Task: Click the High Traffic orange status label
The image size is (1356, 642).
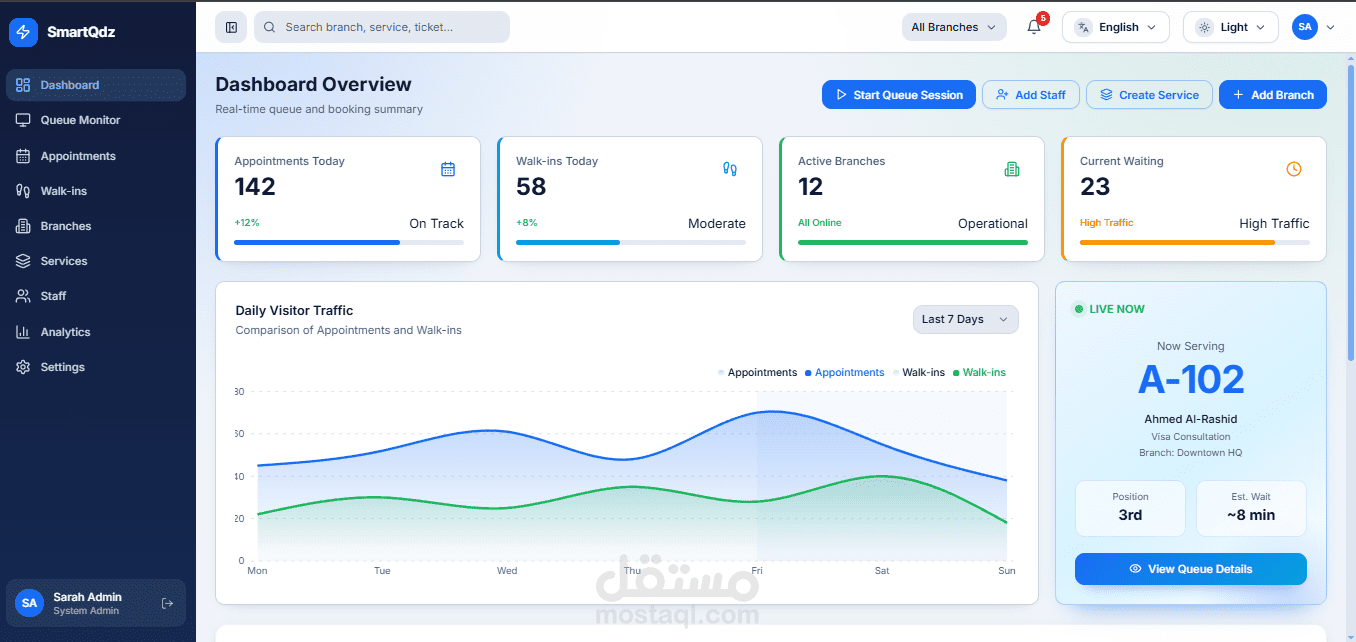Action: (1106, 222)
